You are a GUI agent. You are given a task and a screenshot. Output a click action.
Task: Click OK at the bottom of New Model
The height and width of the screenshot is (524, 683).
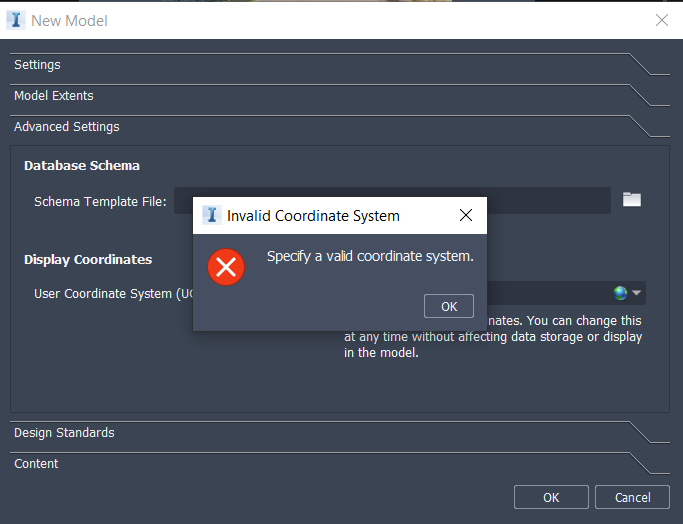point(551,497)
